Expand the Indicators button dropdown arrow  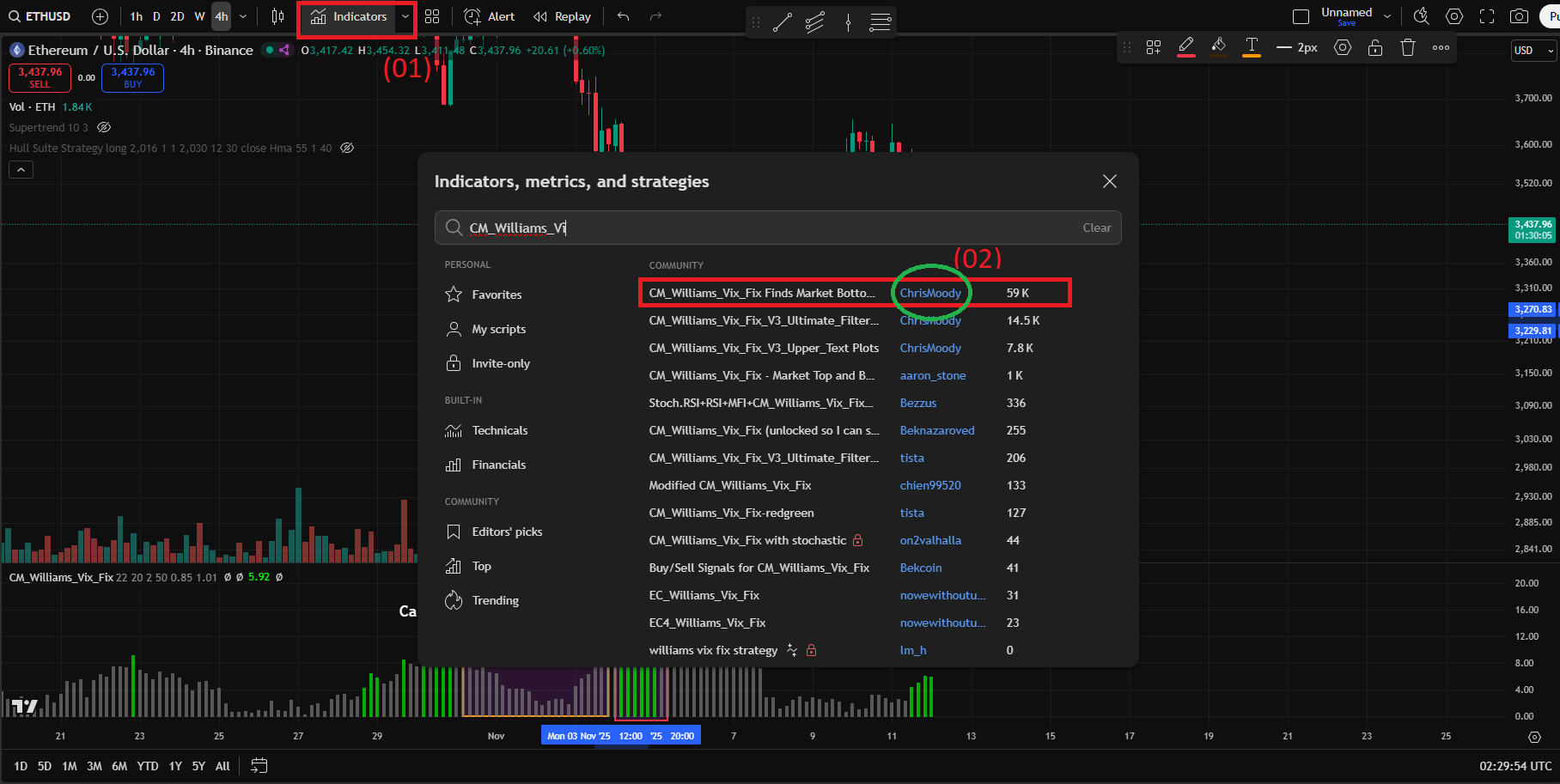405,16
